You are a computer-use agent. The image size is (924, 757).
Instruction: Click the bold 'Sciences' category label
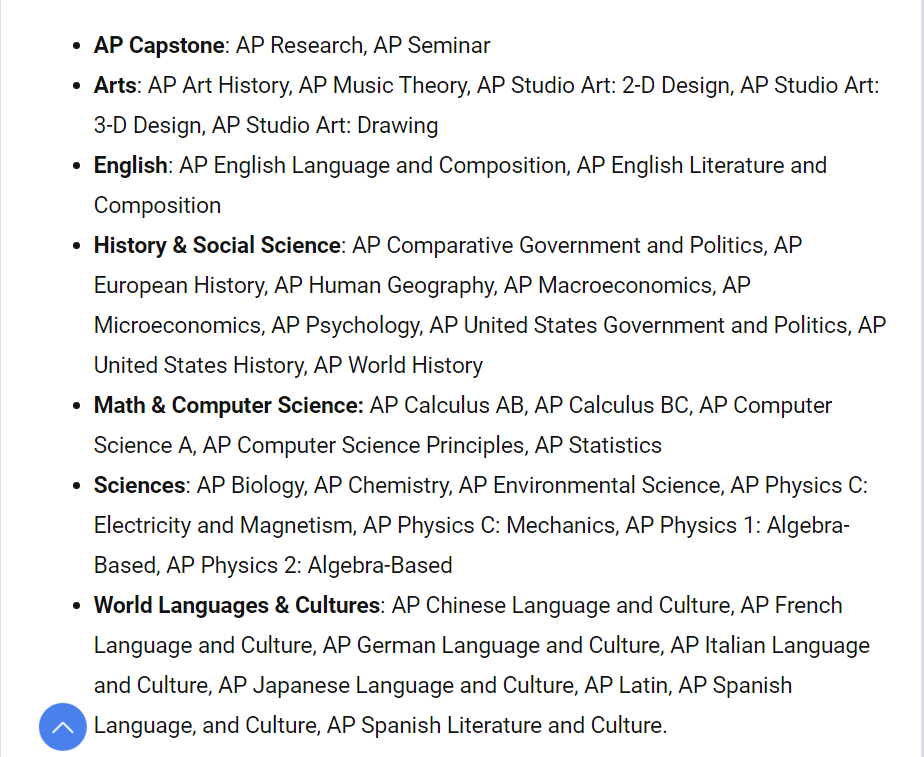tap(139, 485)
